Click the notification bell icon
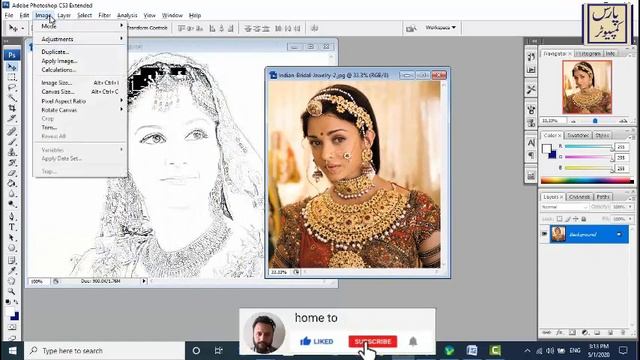 pos(413,341)
